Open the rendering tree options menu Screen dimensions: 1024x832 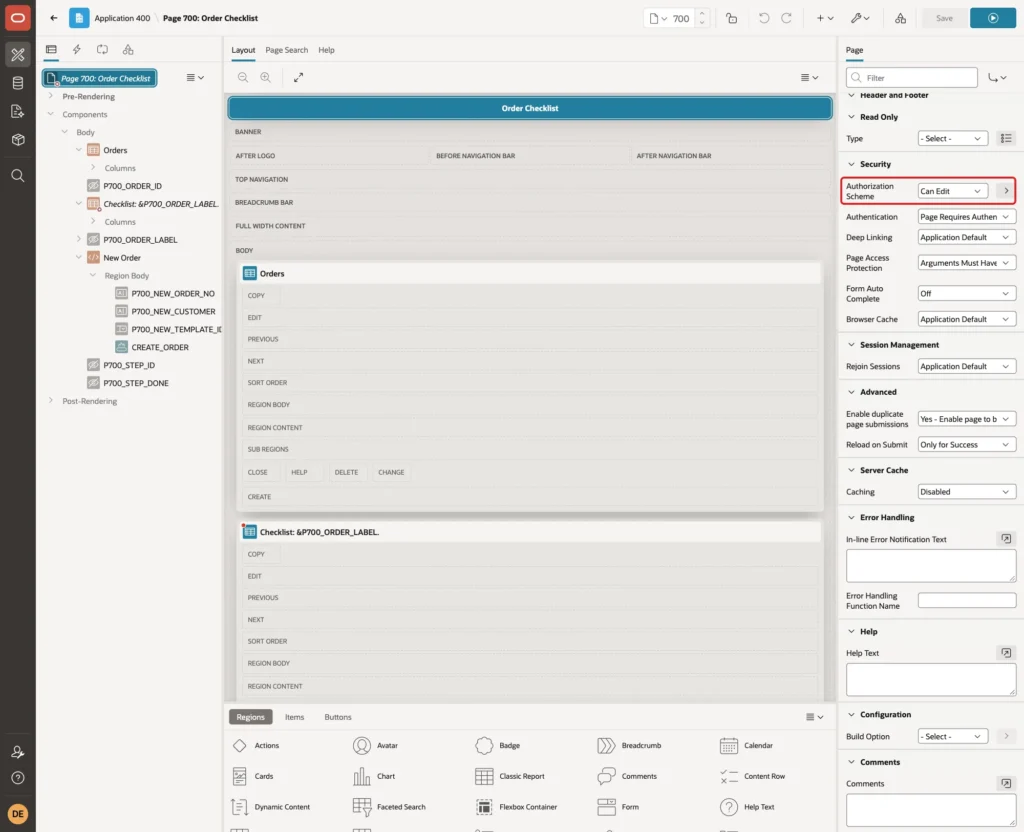coord(195,77)
